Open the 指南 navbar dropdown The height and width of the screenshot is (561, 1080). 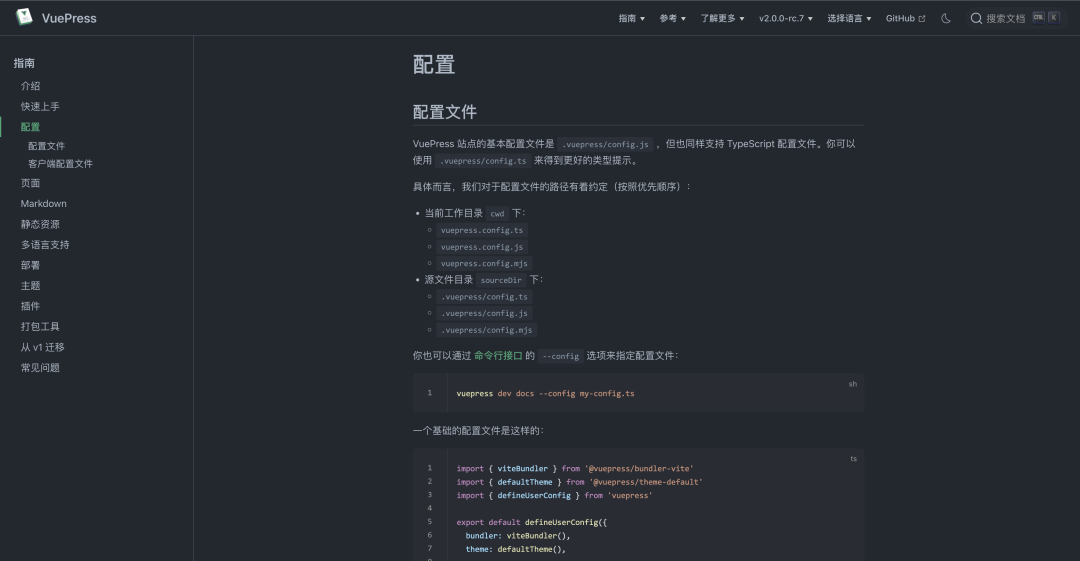click(x=632, y=19)
